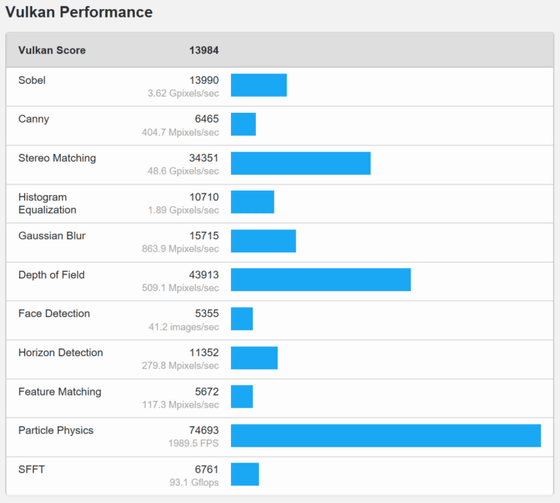Click the Canny score bar
Image resolution: width=560 pixels, height=503 pixels.
(x=243, y=124)
